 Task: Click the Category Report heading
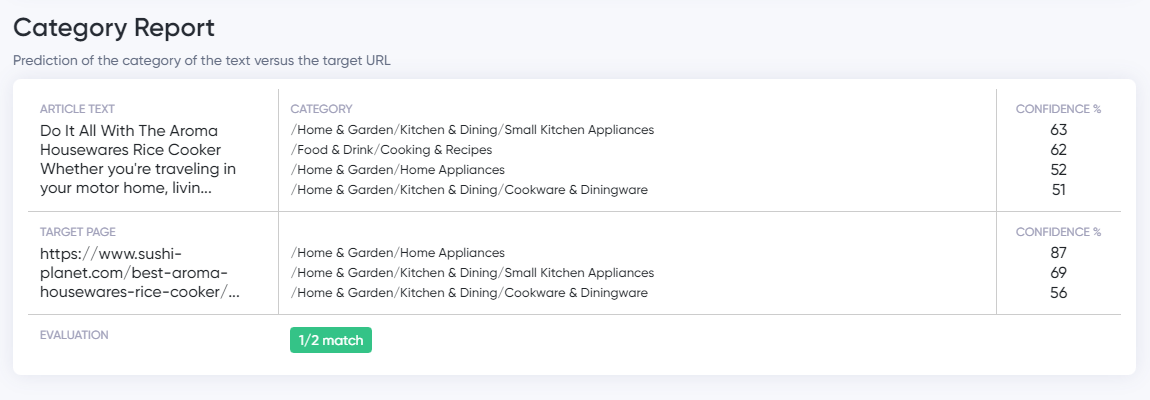click(114, 28)
